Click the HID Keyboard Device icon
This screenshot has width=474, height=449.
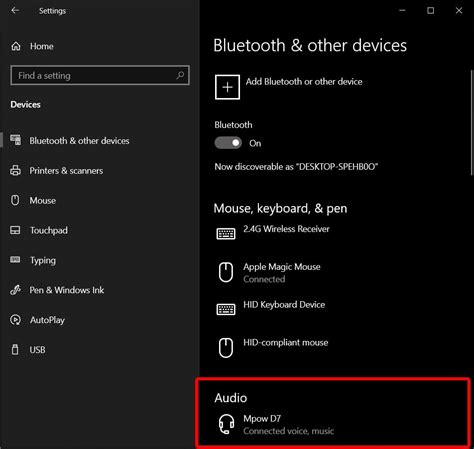click(226, 309)
